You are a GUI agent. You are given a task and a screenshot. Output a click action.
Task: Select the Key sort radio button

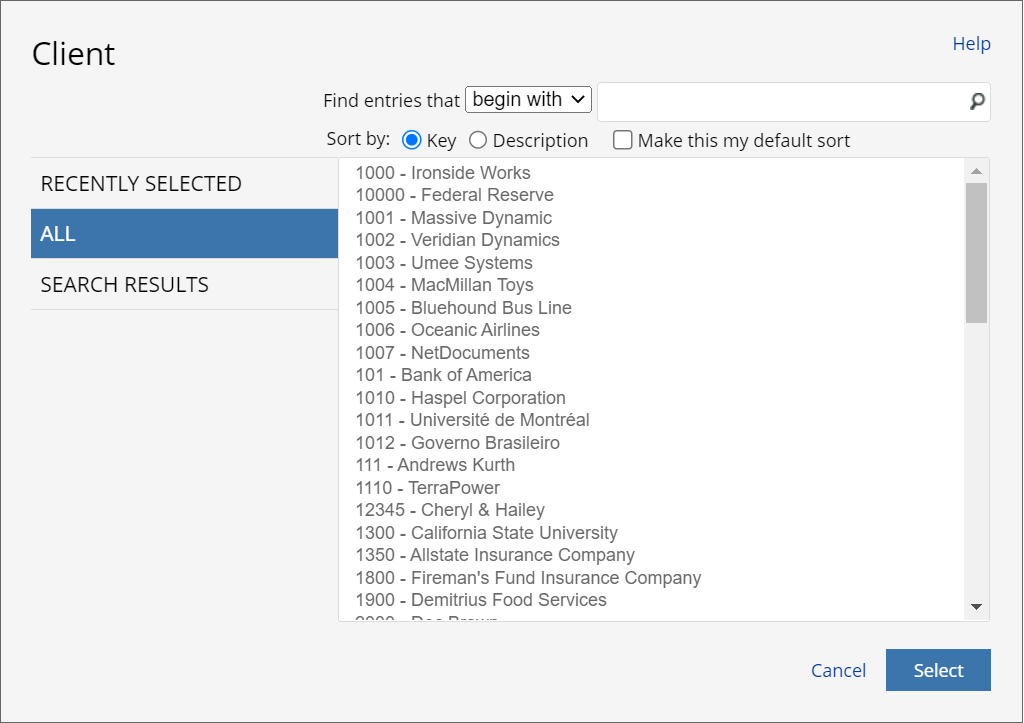(410, 140)
